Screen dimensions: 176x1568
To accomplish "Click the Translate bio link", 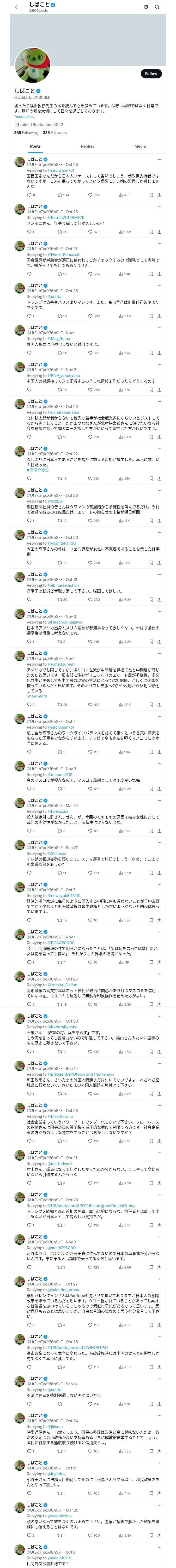I will coord(24,116).
